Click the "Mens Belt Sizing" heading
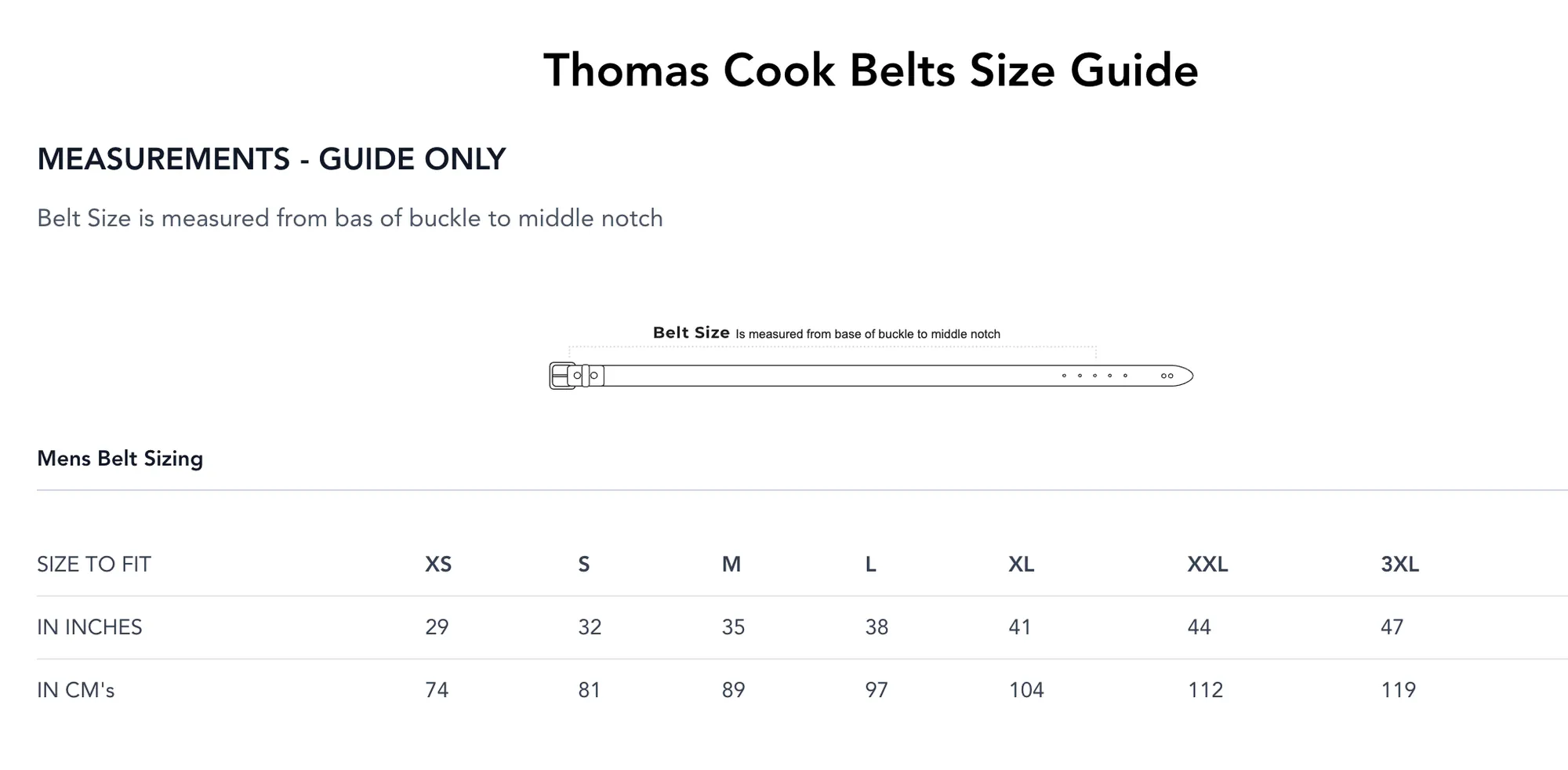1568x770 pixels. pyautogui.click(x=120, y=459)
